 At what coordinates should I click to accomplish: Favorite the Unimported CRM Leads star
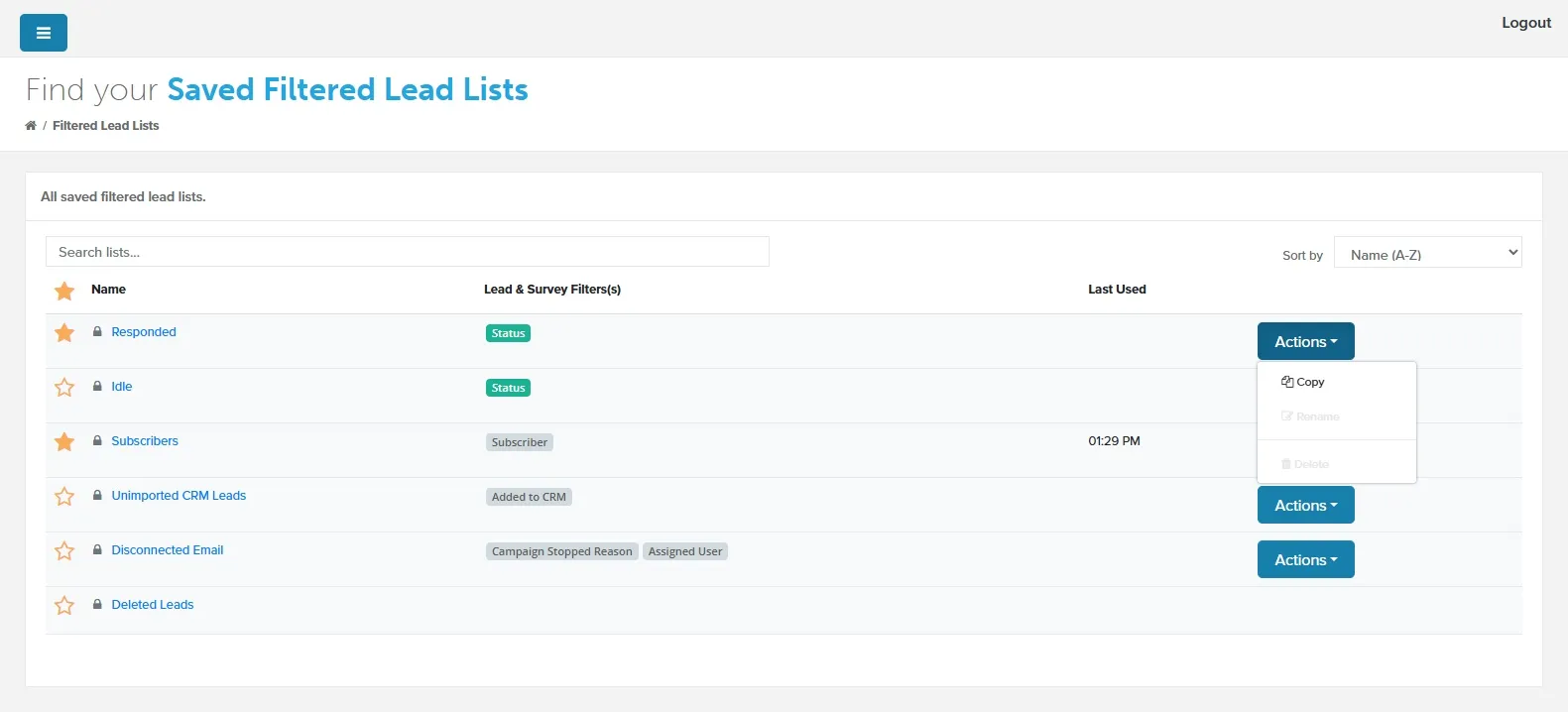pyautogui.click(x=64, y=496)
